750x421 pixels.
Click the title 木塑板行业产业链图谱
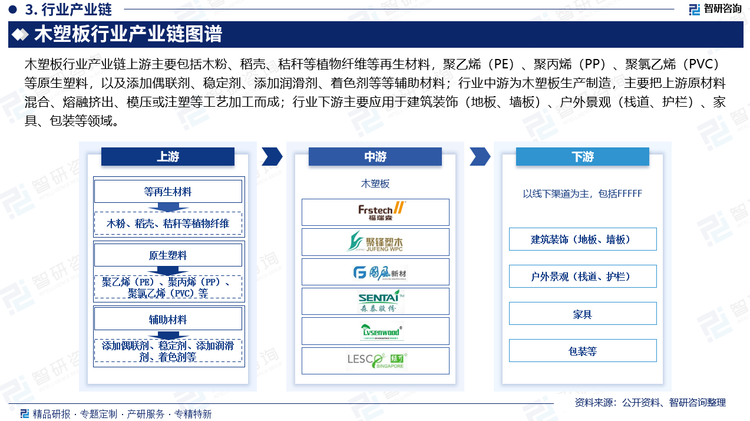click(128, 34)
